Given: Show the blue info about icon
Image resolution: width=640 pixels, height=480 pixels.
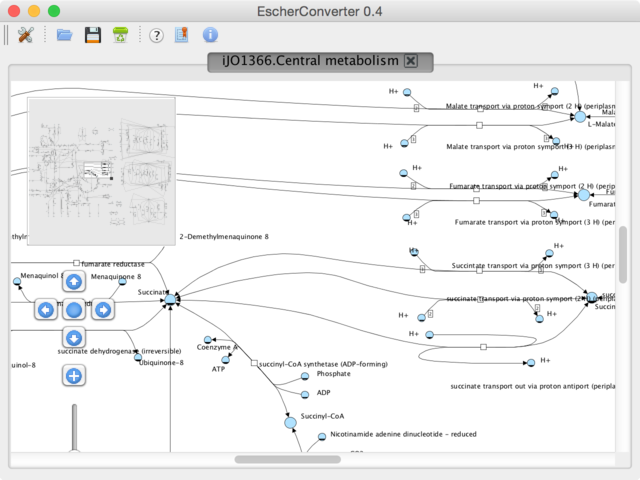Looking at the screenshot, I should click(210, 35).
